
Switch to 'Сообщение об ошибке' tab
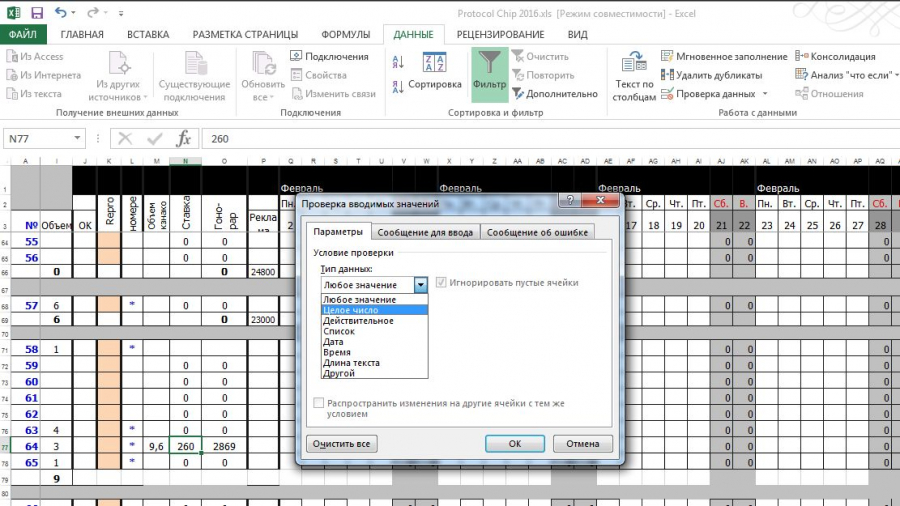coord(537,232)
